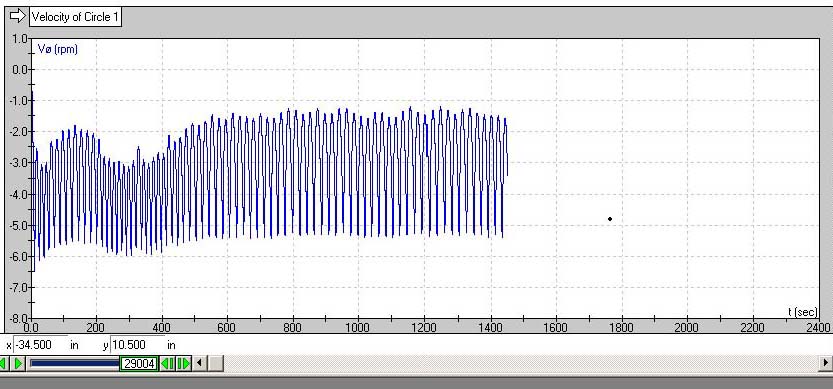Toggle the Vø (rpm) plot legend
833x389 pixels.
pos(58,49)
